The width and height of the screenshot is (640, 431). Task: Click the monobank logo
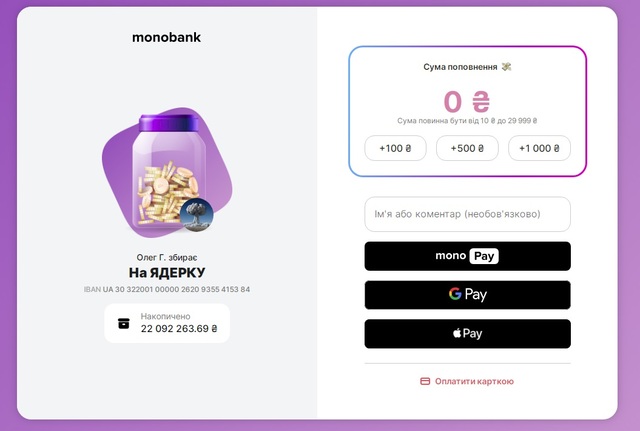[x=166, y=38]
